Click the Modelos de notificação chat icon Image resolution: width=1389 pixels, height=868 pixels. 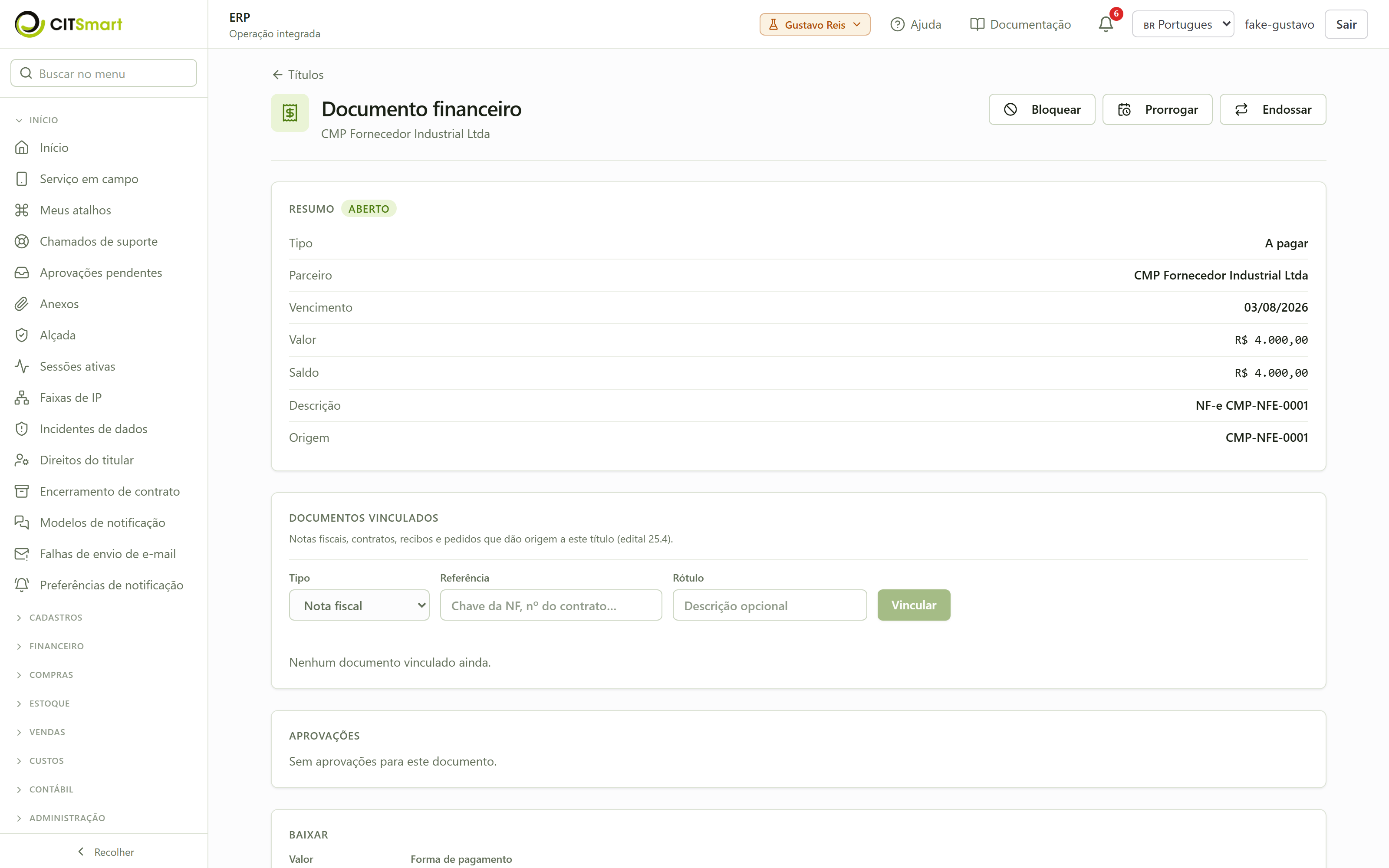pos(22,523)
